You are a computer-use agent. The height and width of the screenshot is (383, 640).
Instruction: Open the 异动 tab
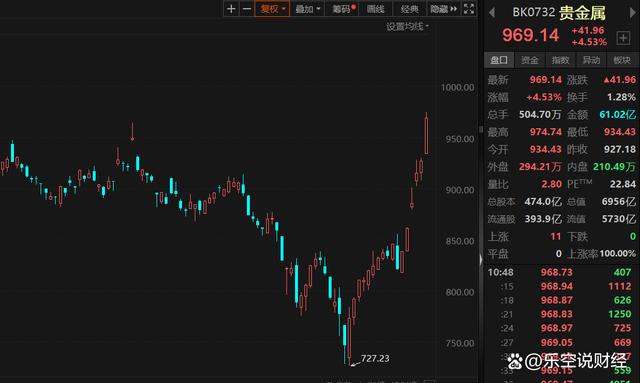[x=591, y=60]
